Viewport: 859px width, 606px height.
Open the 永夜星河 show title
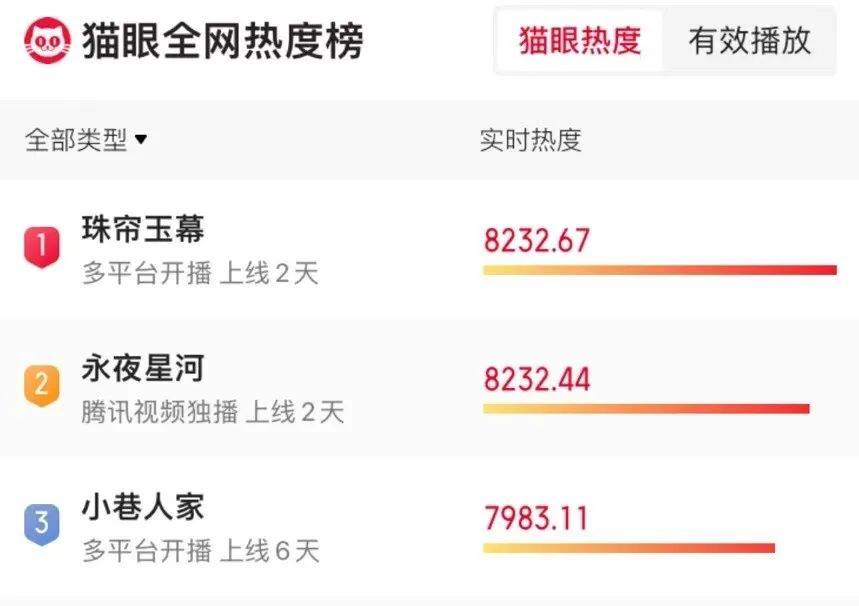tap(143, 368)
